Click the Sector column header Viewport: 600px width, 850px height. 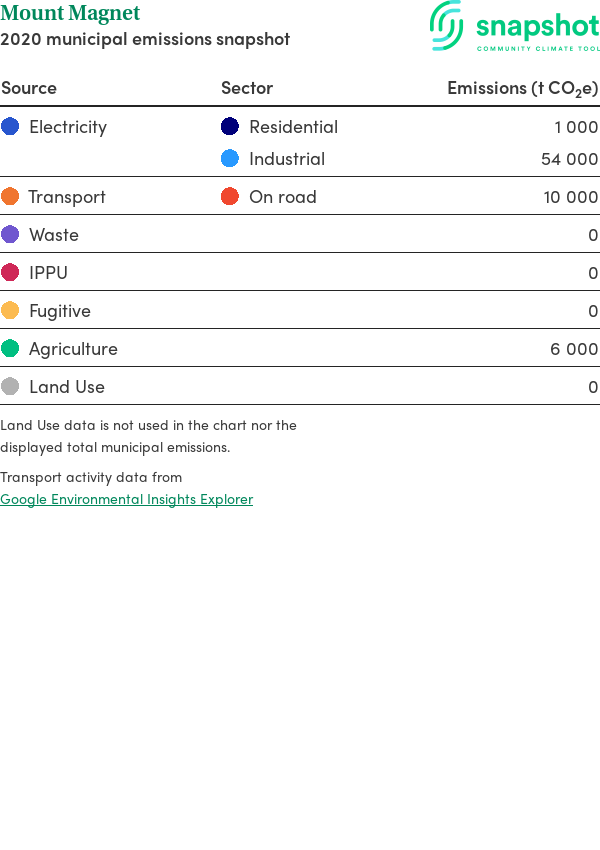pos(247,88)
